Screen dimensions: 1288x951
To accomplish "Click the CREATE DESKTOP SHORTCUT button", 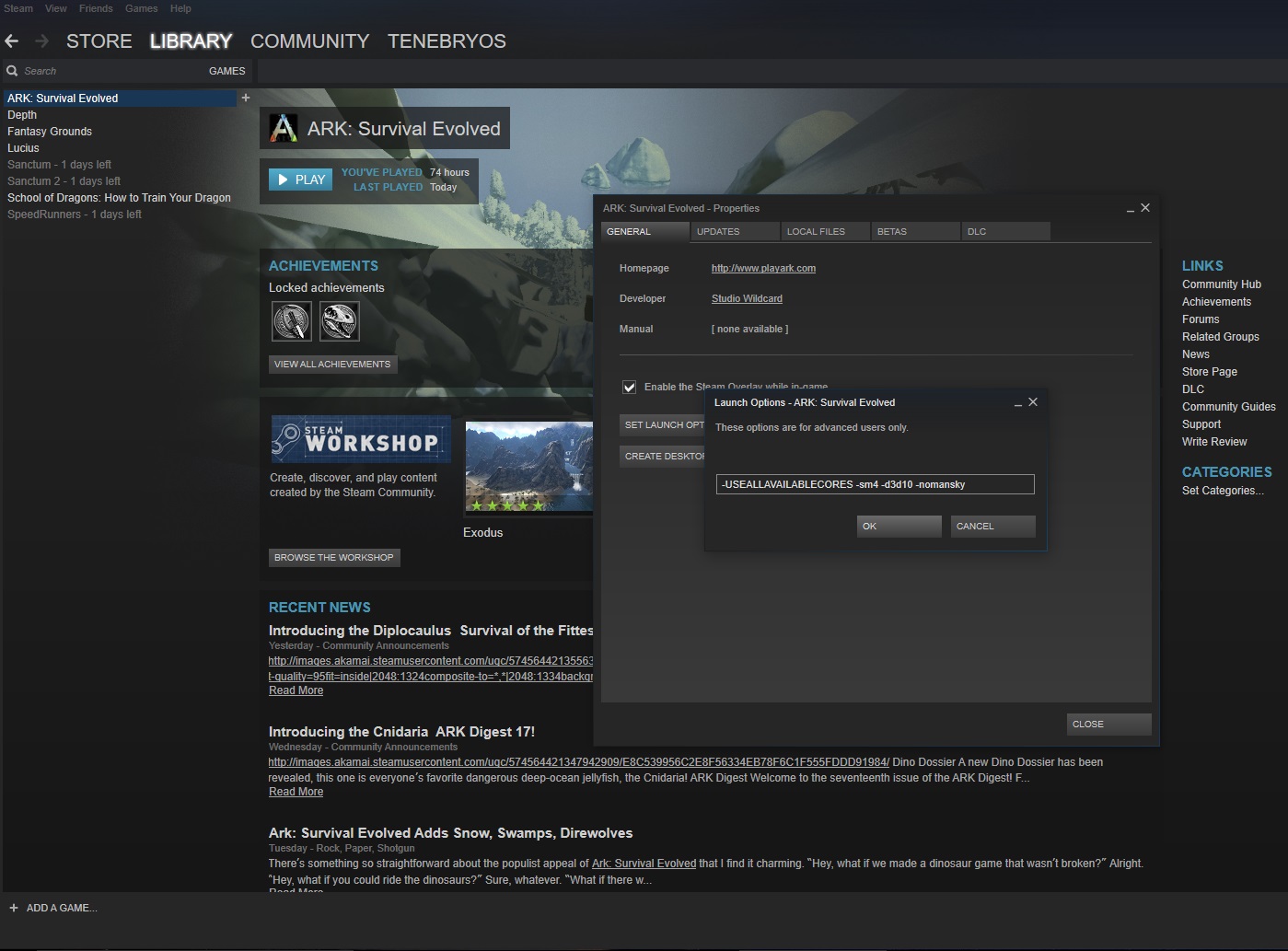I will pos(663,457).
